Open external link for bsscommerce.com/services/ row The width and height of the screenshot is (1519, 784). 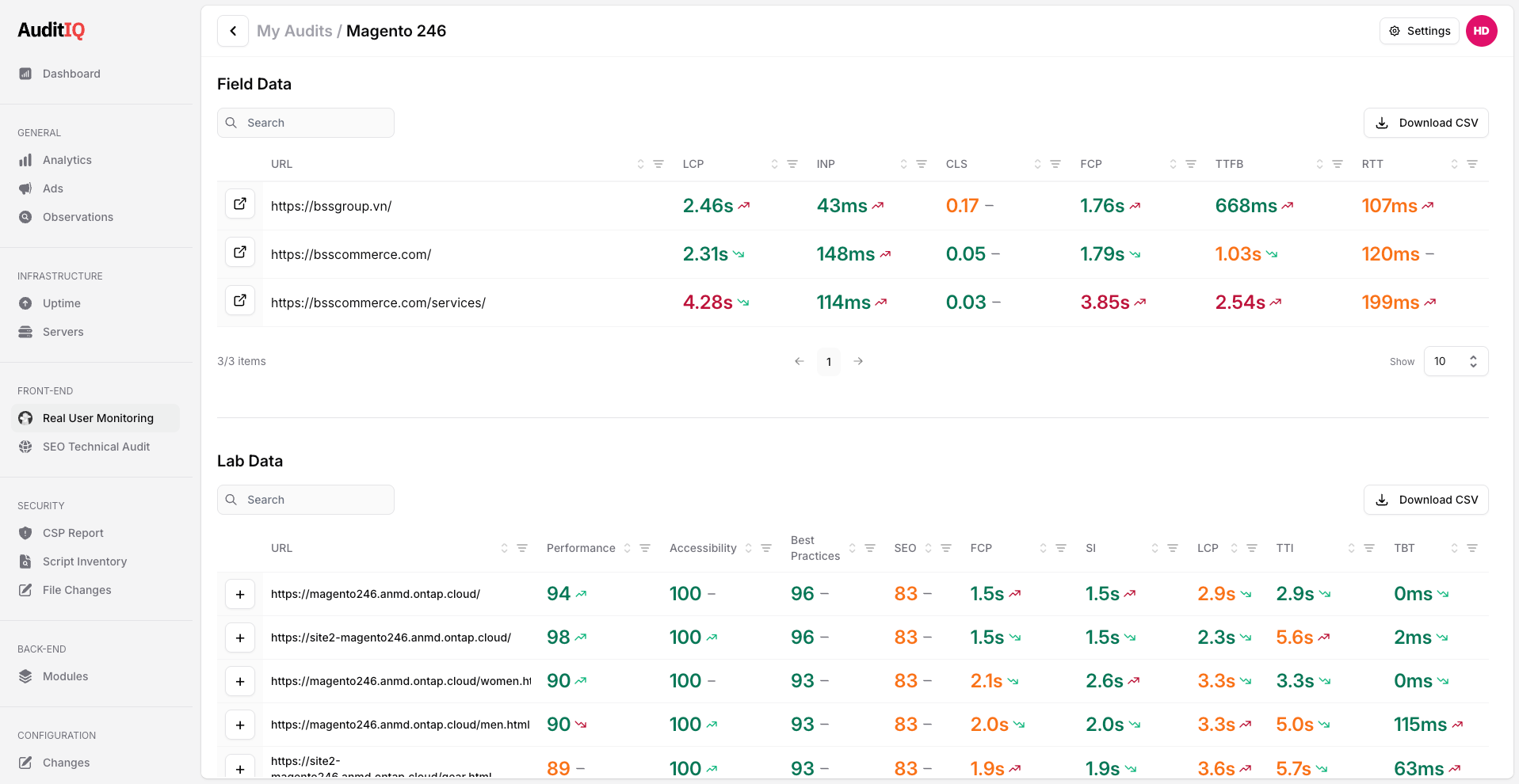coord(240,301)
